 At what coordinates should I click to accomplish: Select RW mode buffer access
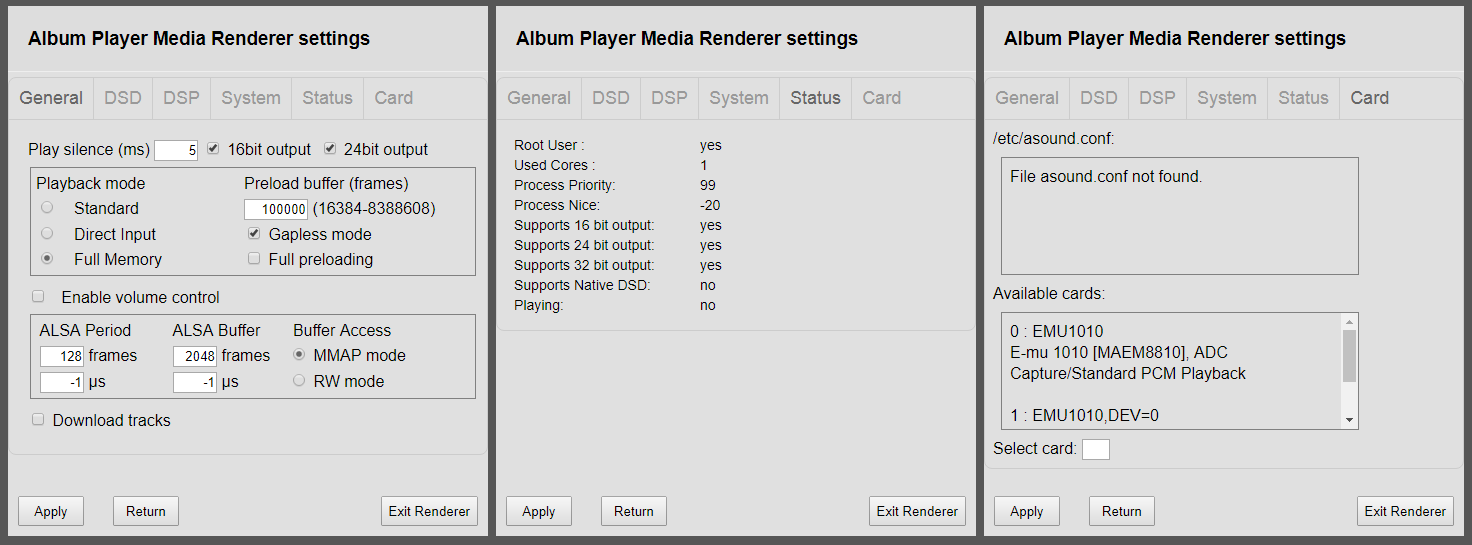(x=299, y=380)
